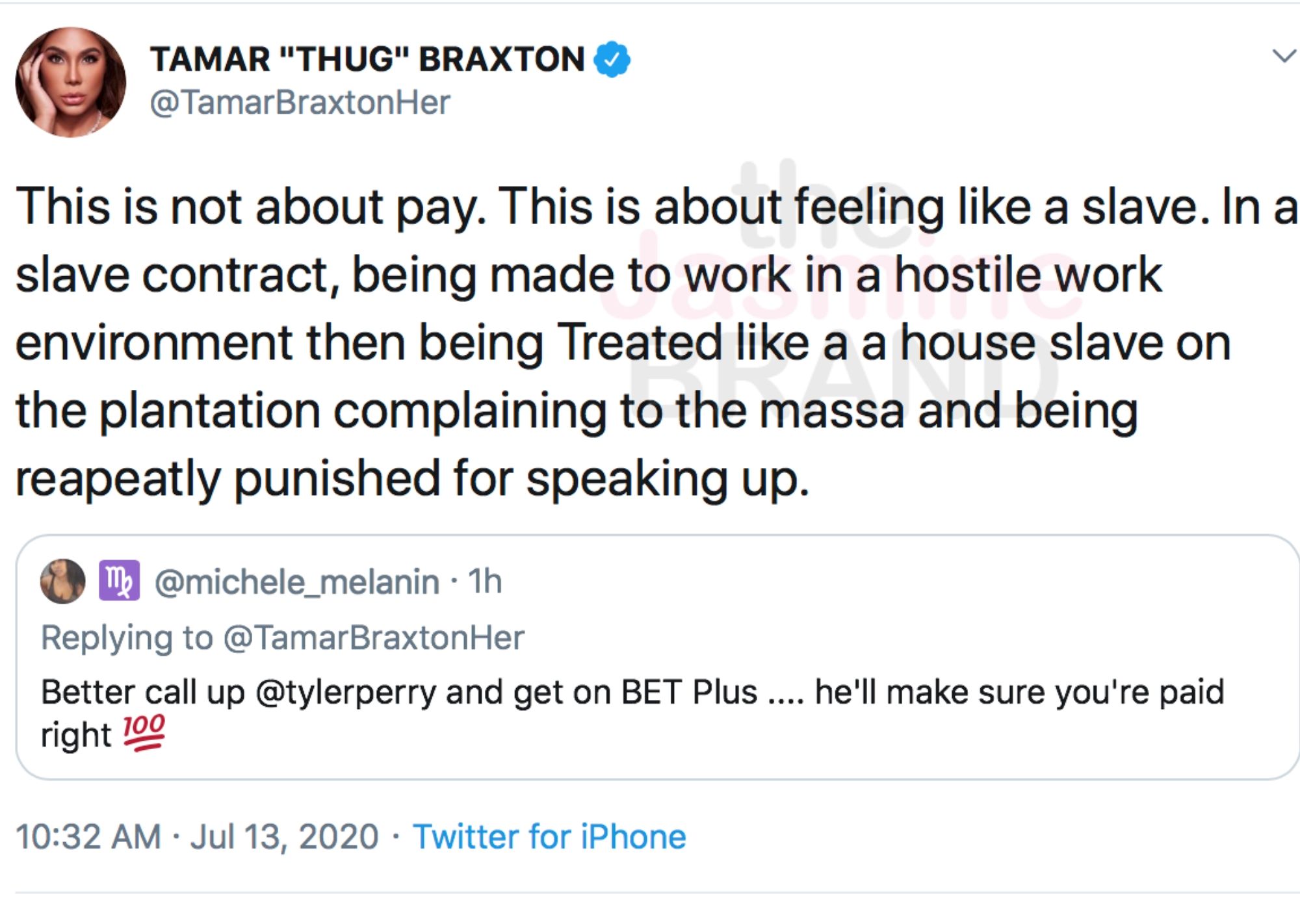The height and width of the screenshot is (924, 1300).
Task: Click the Jul 13, 2020 date
Action: (x=284, y=836)
